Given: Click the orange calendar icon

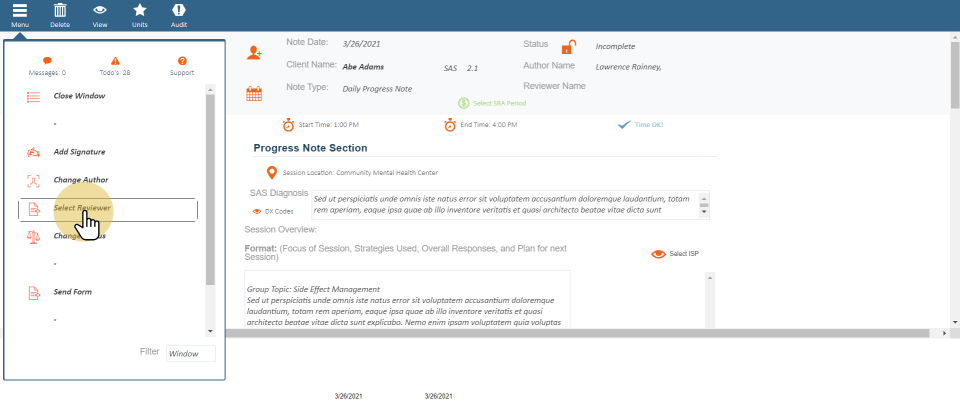Looking at the screenshot, I should pos(254,93).
